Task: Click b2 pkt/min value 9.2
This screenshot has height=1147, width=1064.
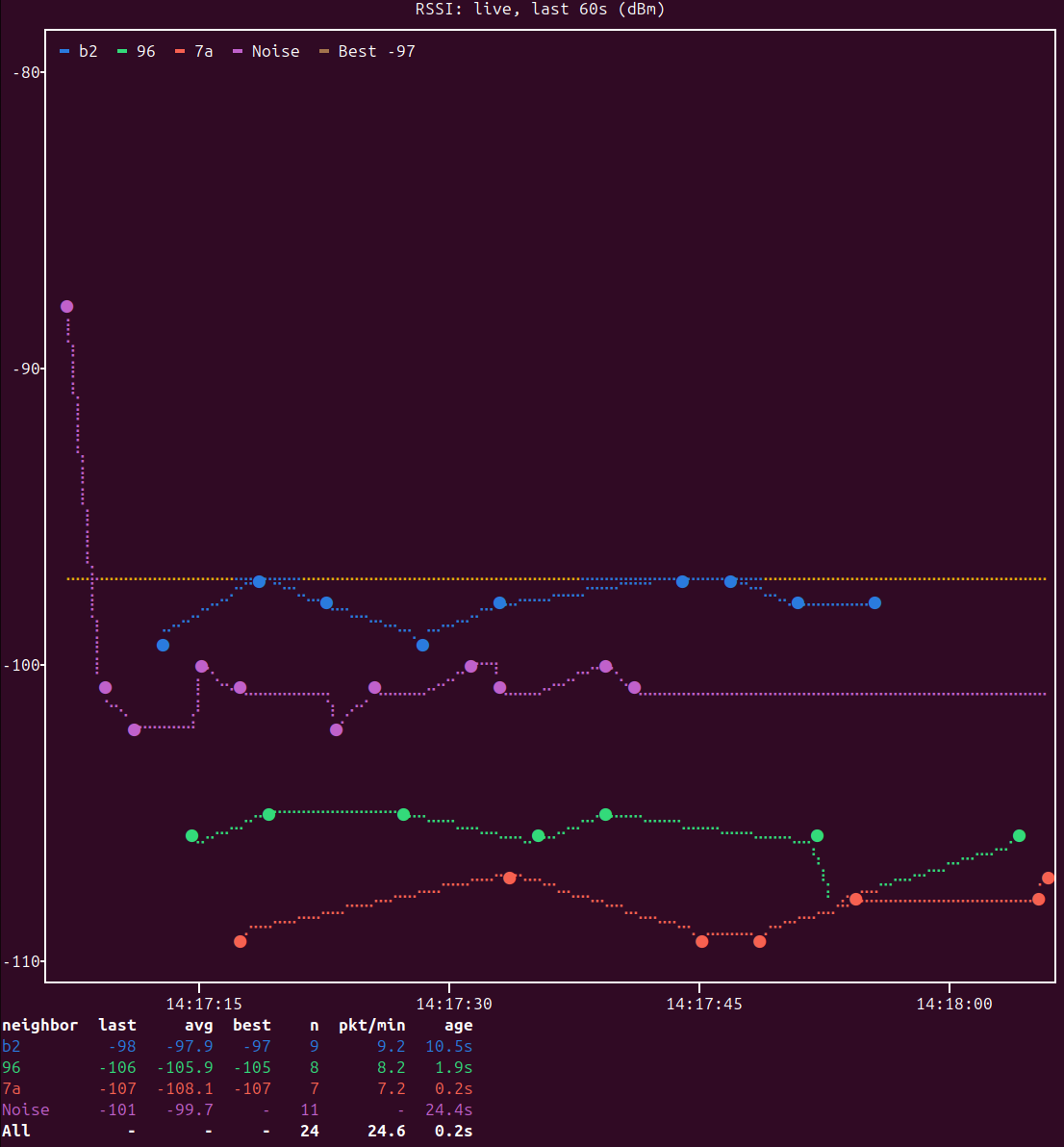Action: (x=392, y=1046)
